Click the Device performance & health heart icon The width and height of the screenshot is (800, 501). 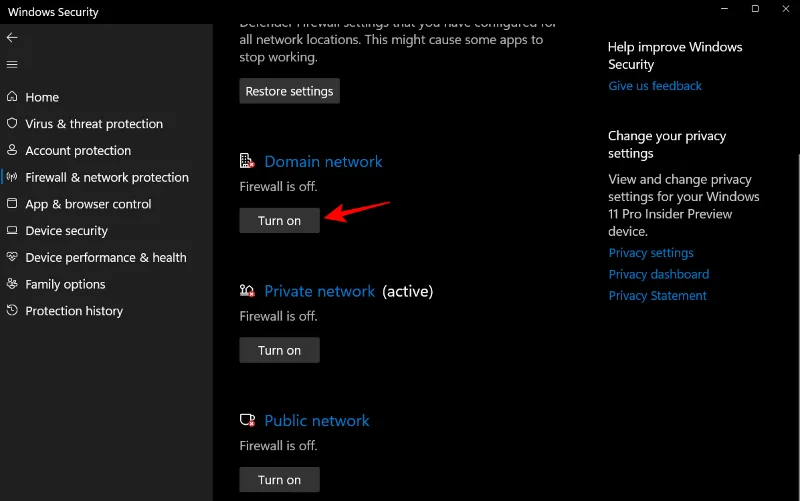coord(12,257)
